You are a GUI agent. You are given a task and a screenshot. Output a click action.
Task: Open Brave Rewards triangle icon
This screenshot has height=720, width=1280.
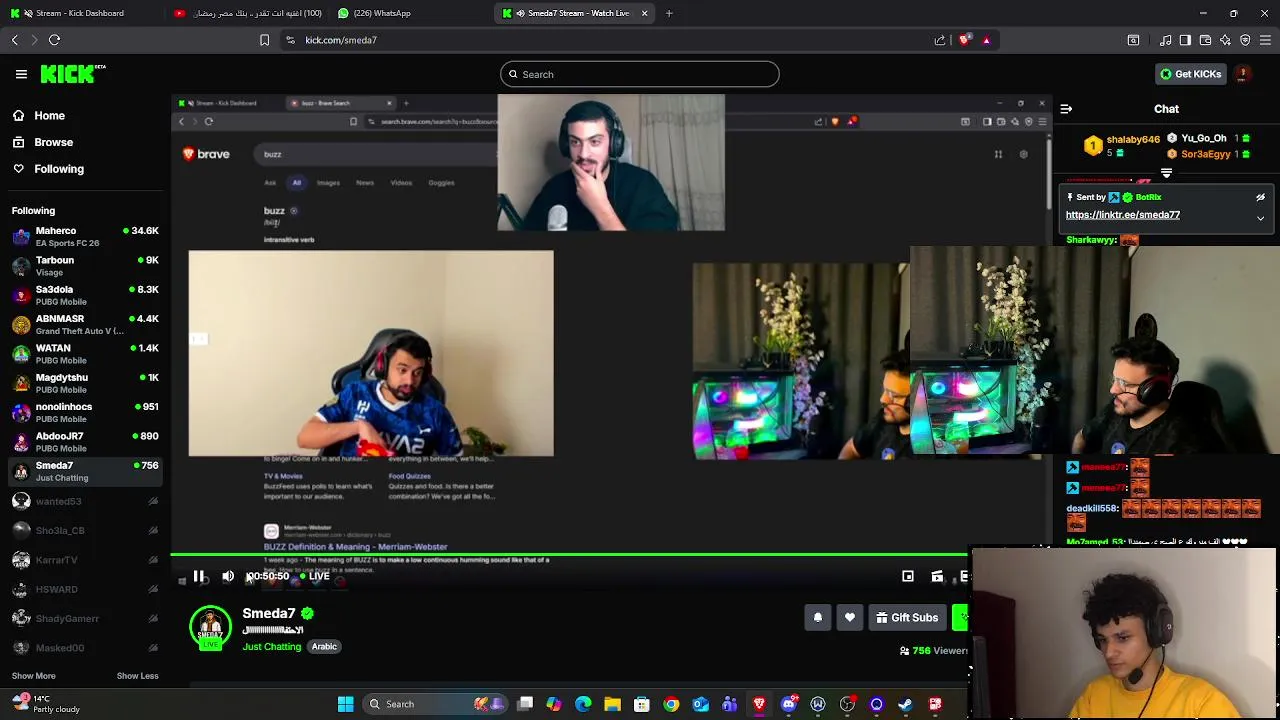[x=986, y=40]
